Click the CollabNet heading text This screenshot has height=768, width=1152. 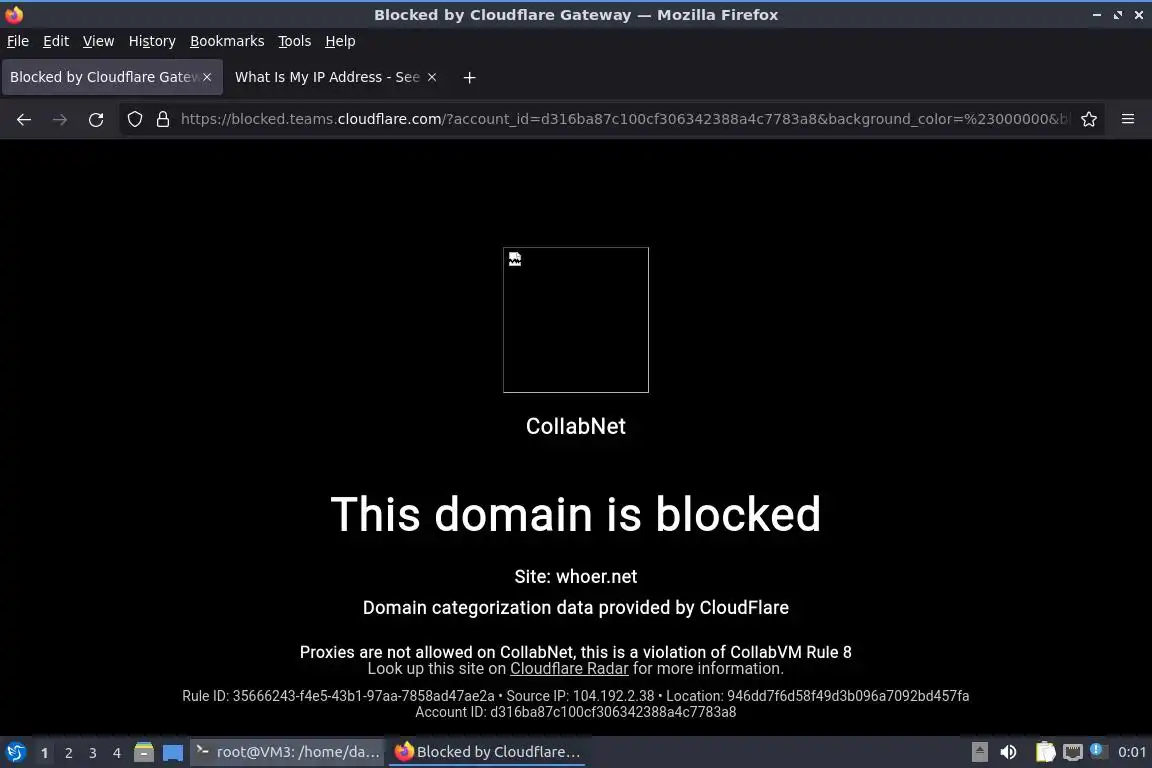click(x=576, y=426)
